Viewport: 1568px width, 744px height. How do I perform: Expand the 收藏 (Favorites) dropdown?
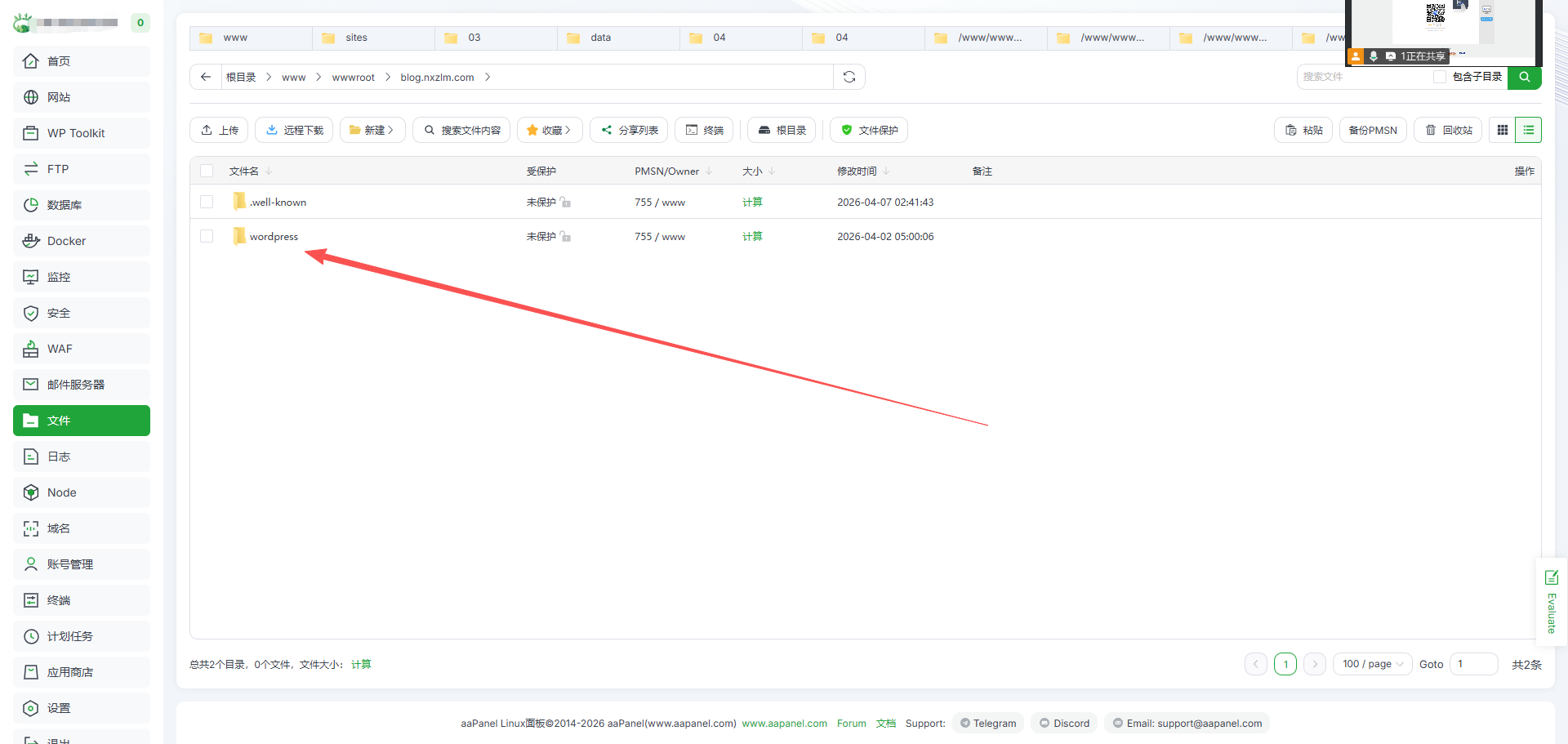tap(550, 130)
